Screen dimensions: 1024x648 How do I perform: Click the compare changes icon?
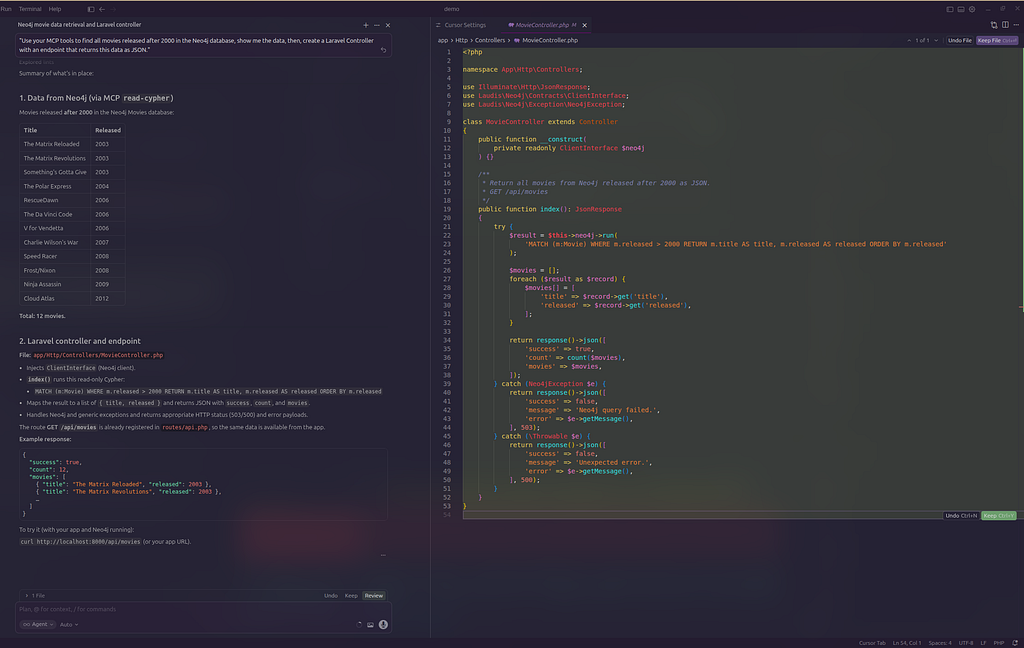pos(993,24)
